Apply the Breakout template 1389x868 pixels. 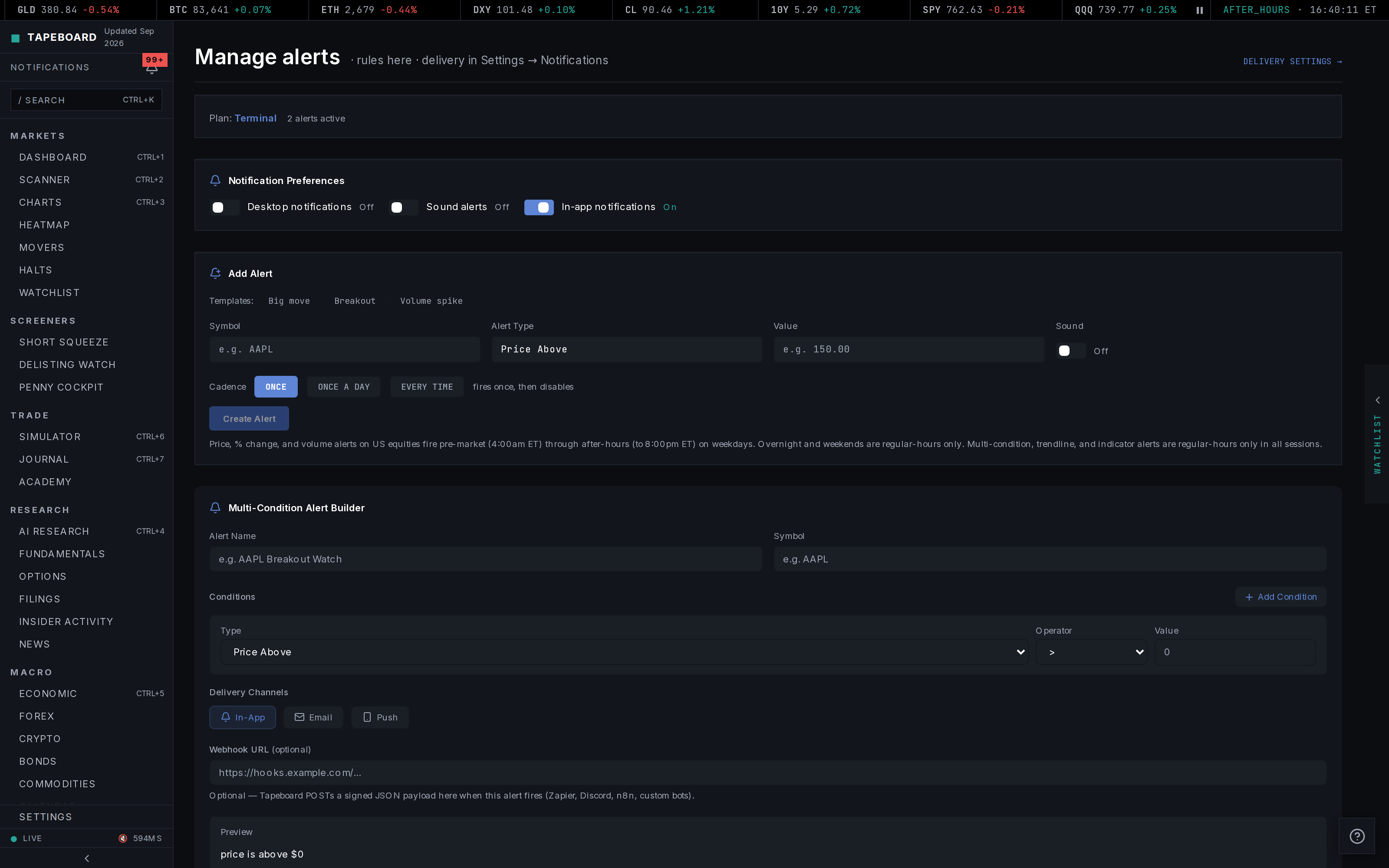pos(355,301)
